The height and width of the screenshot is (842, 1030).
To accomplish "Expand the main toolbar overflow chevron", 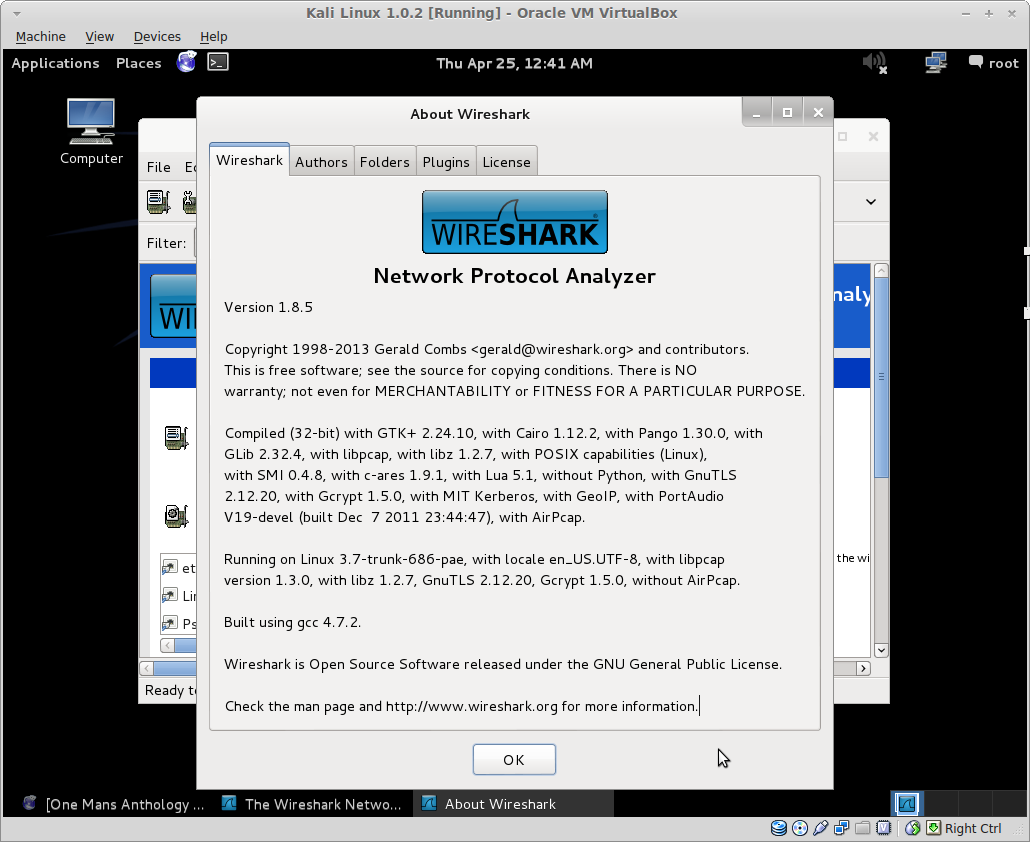I will [x=871, y=202].
